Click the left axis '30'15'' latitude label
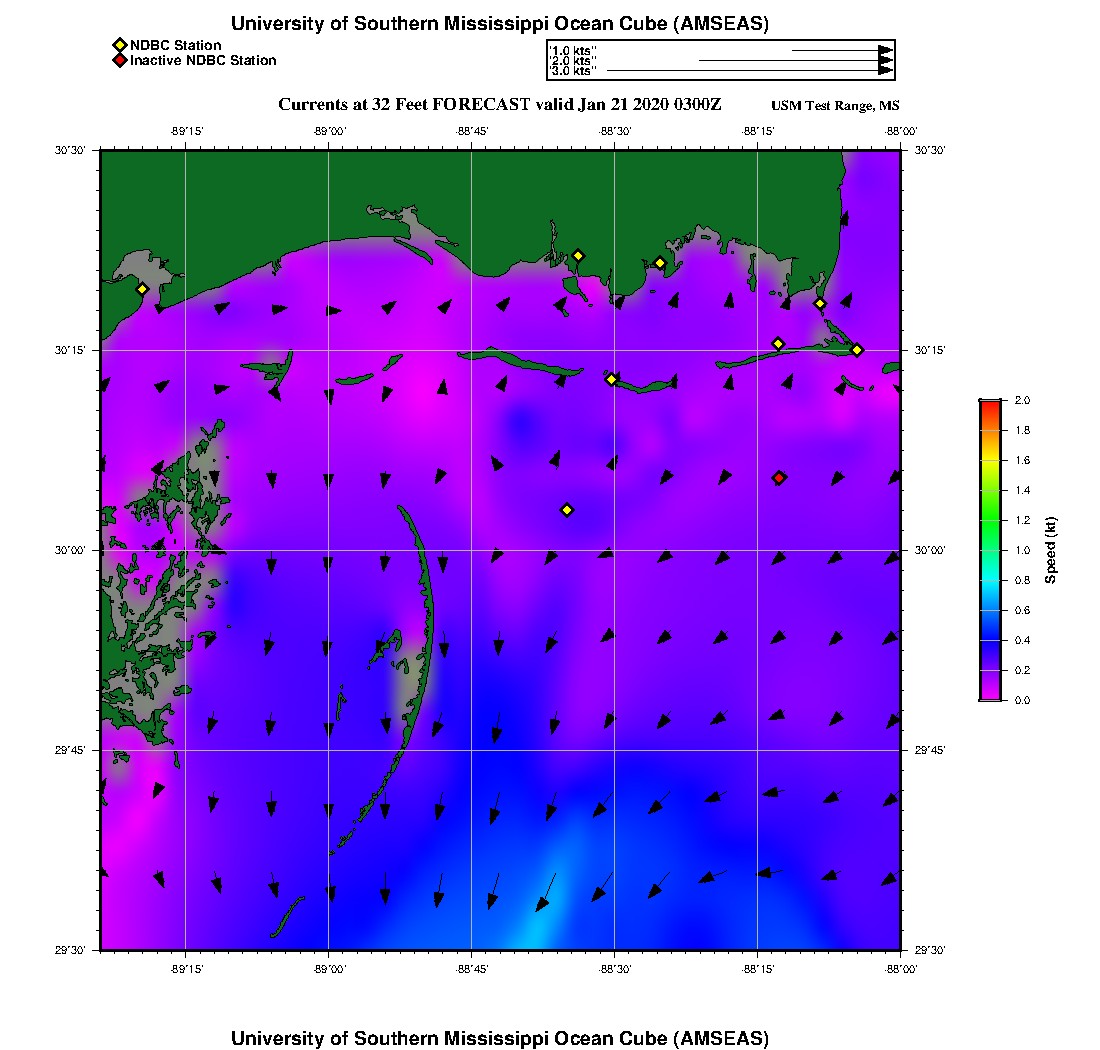 tap(70, 350)
